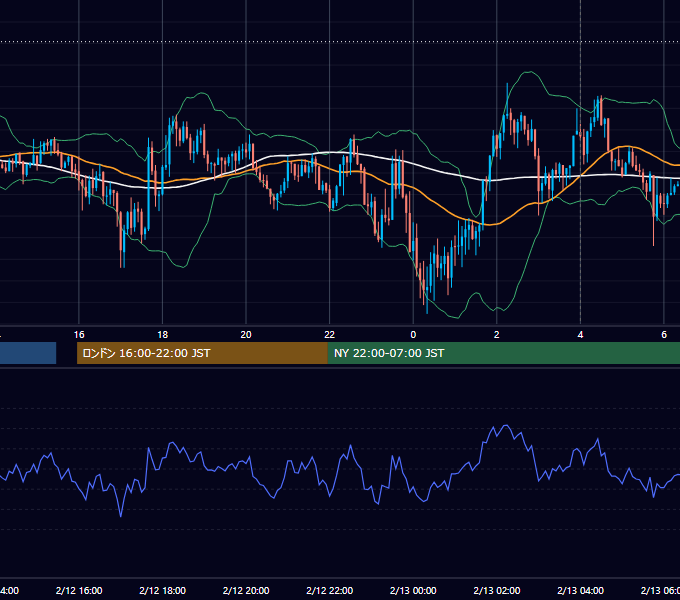
Task: Click the 16 hour label on upper axis
Action: [79, 335]
